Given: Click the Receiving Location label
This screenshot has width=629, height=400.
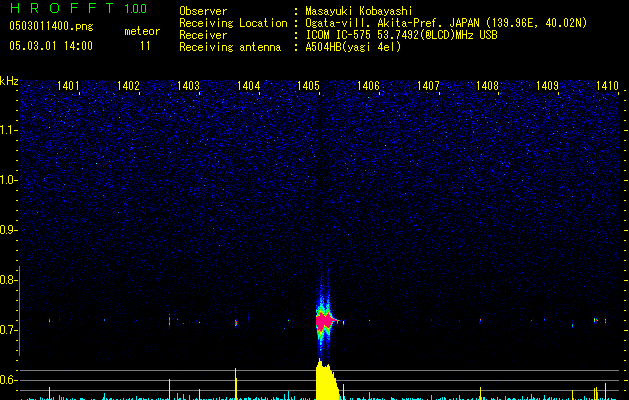Looking at the screenshot, I should pyautogui.click(x=233, y=23).
